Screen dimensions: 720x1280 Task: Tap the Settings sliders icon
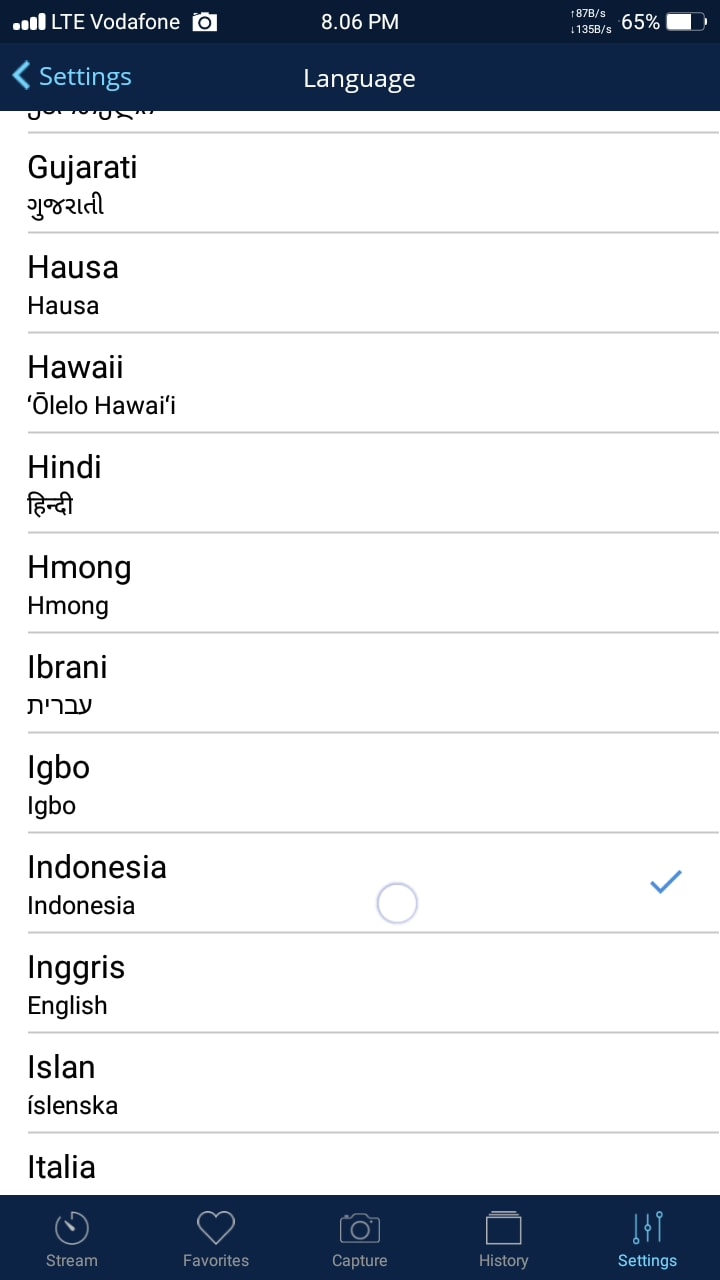click(x=647, y=1228)
